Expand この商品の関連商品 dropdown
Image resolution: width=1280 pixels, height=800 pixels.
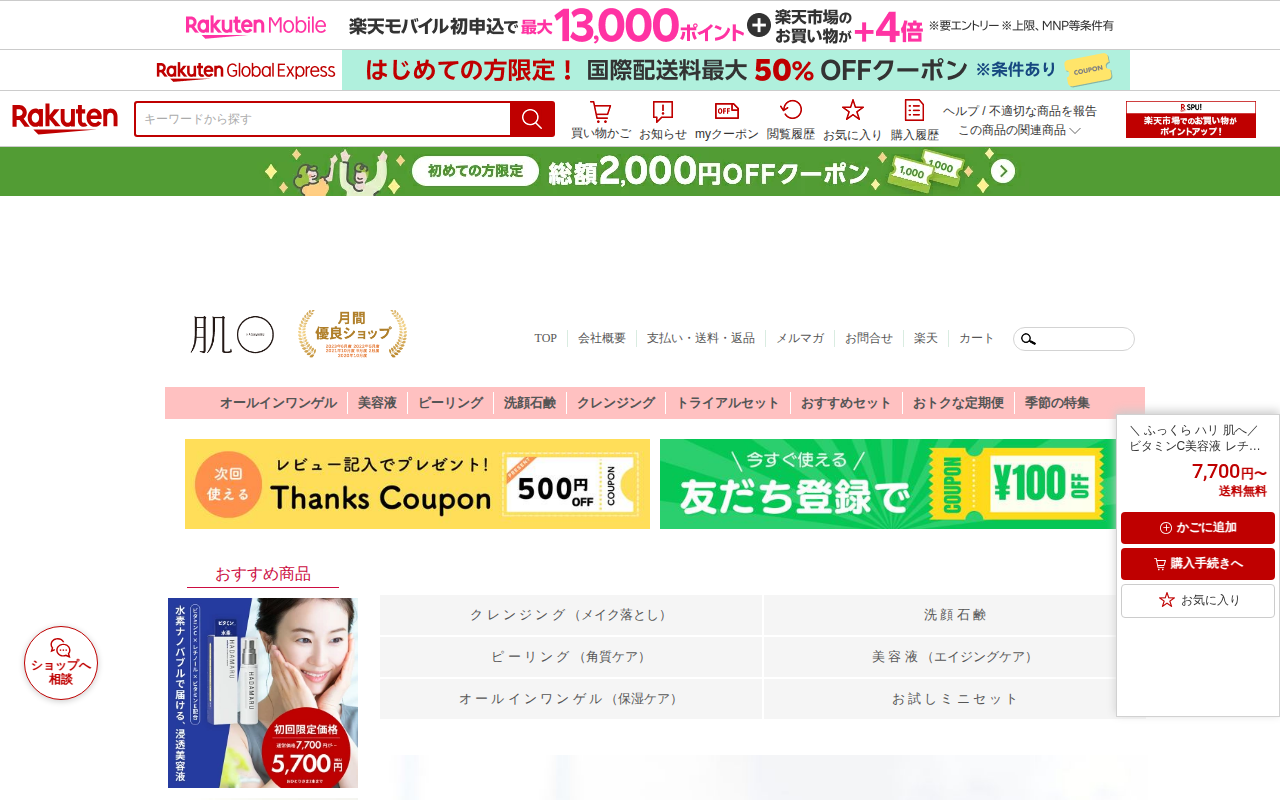tap(1020, 130)
